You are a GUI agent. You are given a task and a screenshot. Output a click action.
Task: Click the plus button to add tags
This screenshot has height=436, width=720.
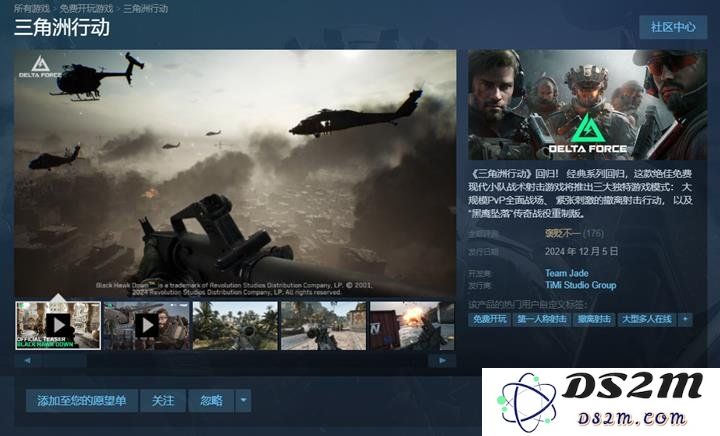(x=685, y=319)
